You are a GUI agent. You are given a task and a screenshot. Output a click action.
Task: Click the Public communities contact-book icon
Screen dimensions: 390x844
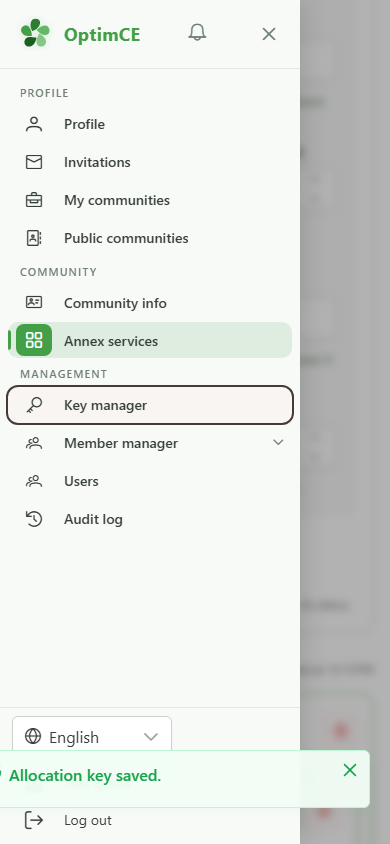pos(34,238)
